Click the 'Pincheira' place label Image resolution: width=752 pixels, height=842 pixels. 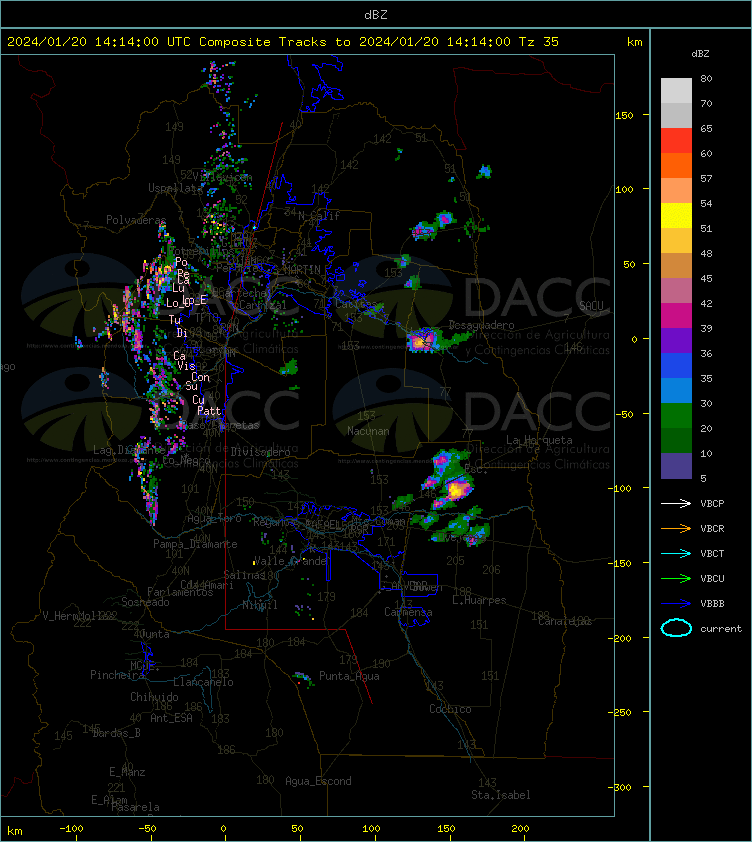coord(117,674)
